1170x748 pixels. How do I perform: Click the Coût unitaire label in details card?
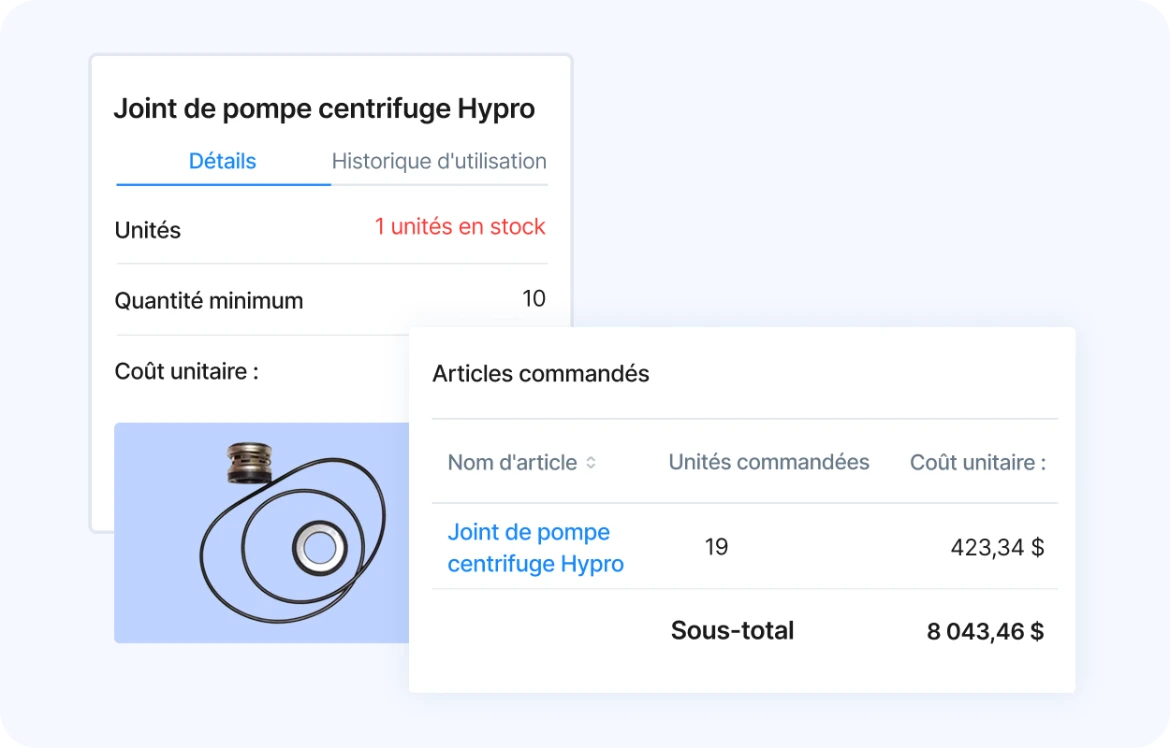click(x=187, y=371)
